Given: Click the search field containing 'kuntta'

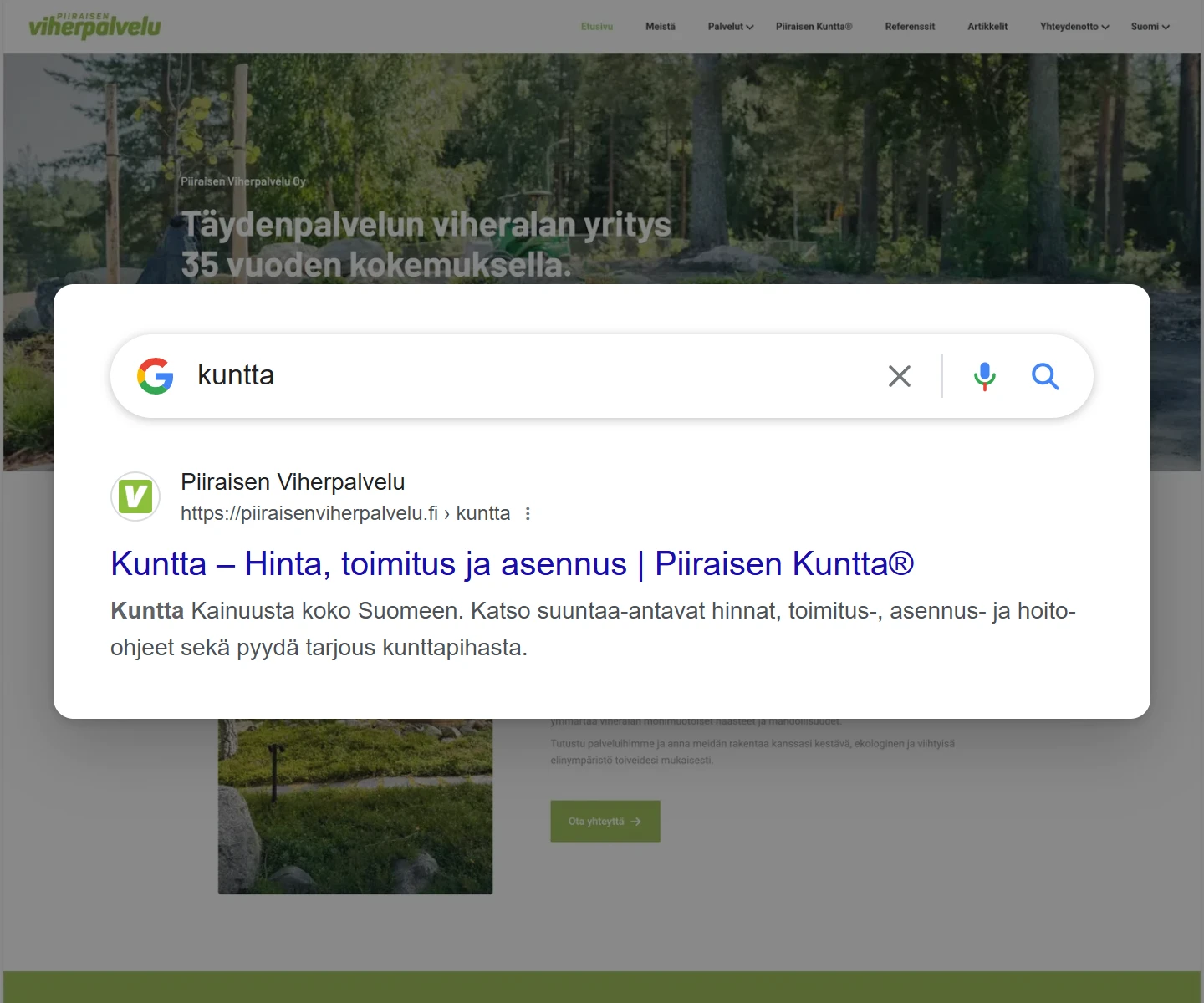Looking at the screenshot, I should [602, 376].
